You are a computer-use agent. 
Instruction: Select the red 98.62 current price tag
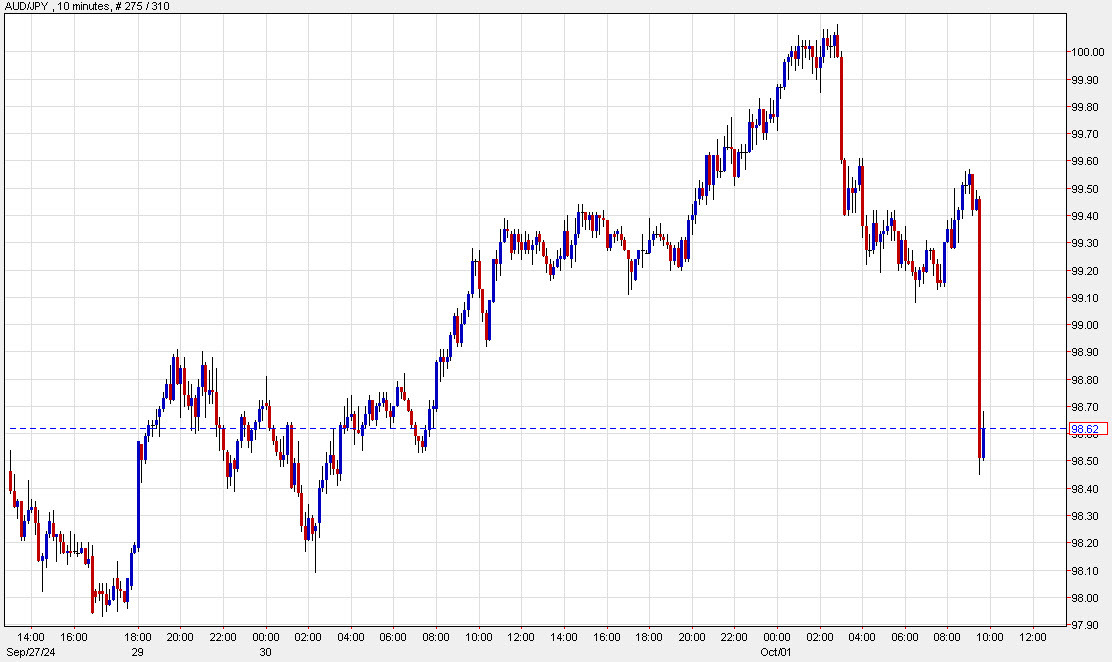click(1090, 427)
